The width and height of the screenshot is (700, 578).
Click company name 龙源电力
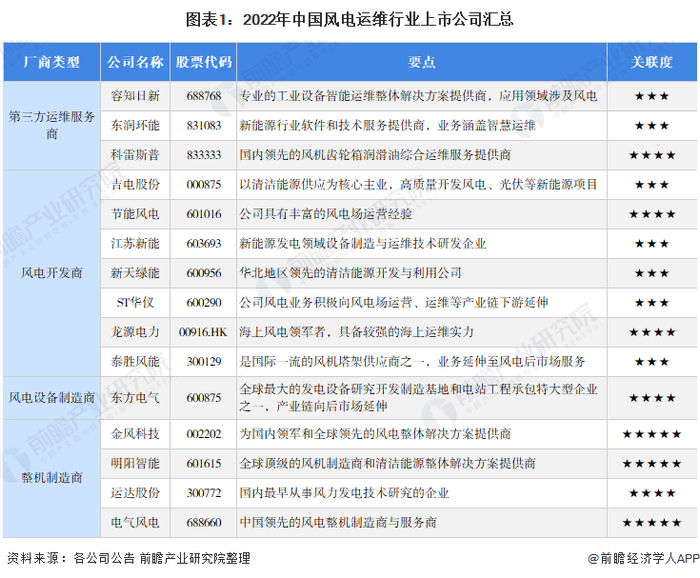(135, 332)
